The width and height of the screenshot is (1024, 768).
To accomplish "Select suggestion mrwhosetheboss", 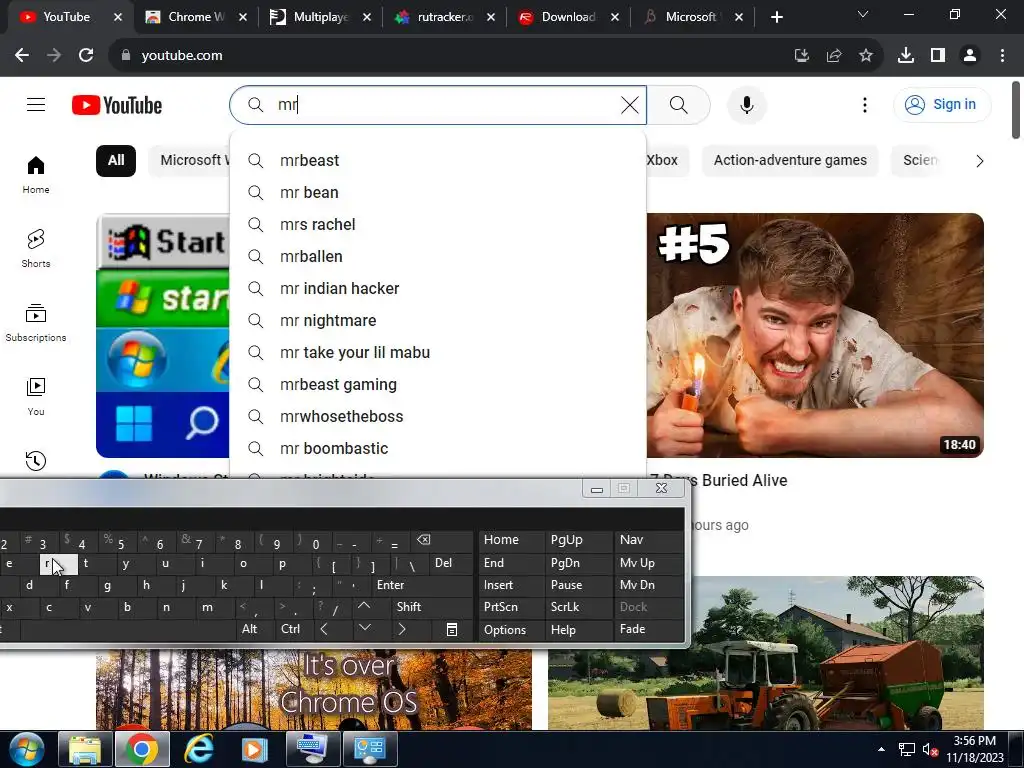I will (x=438, y=417).
